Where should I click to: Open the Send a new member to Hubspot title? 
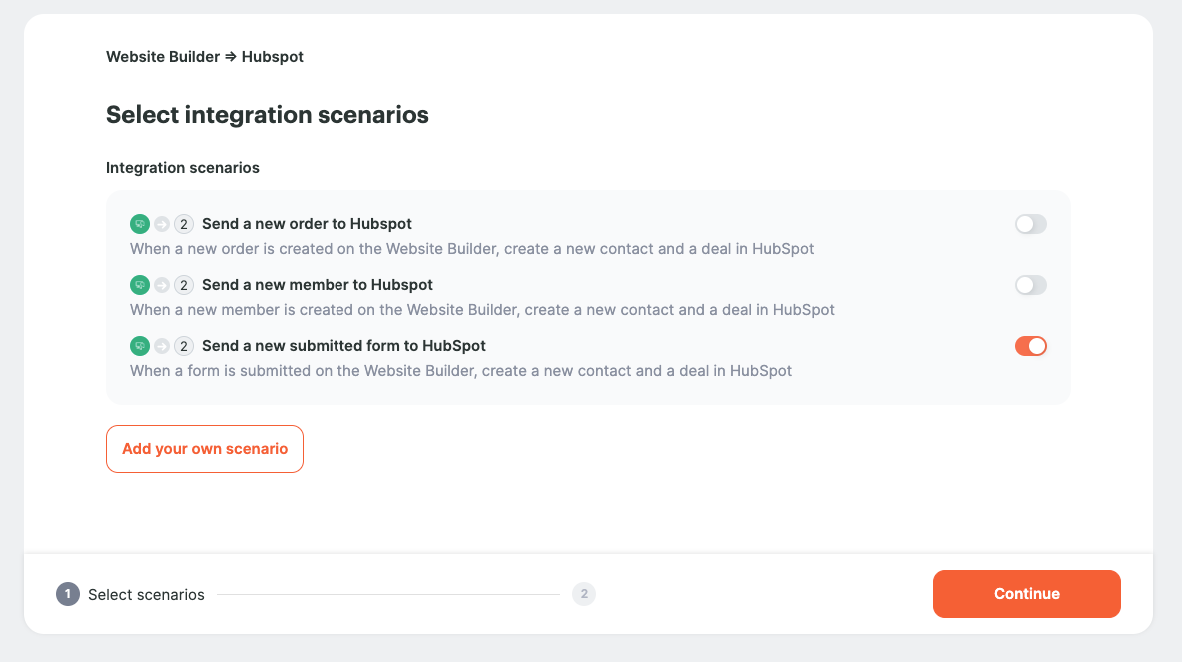tap(317, 285)
